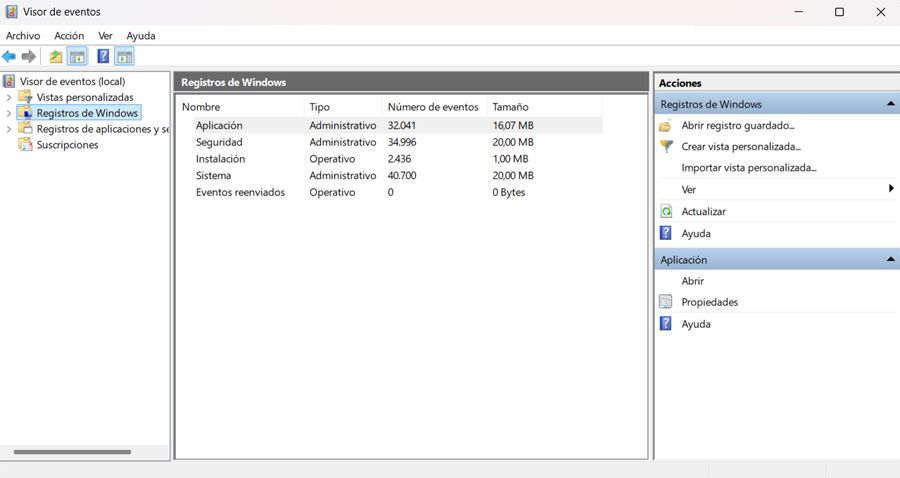Click the Vistas personalizadas folder icon
This screenshot has height=478, width=900.
click(x=25, y=96)
